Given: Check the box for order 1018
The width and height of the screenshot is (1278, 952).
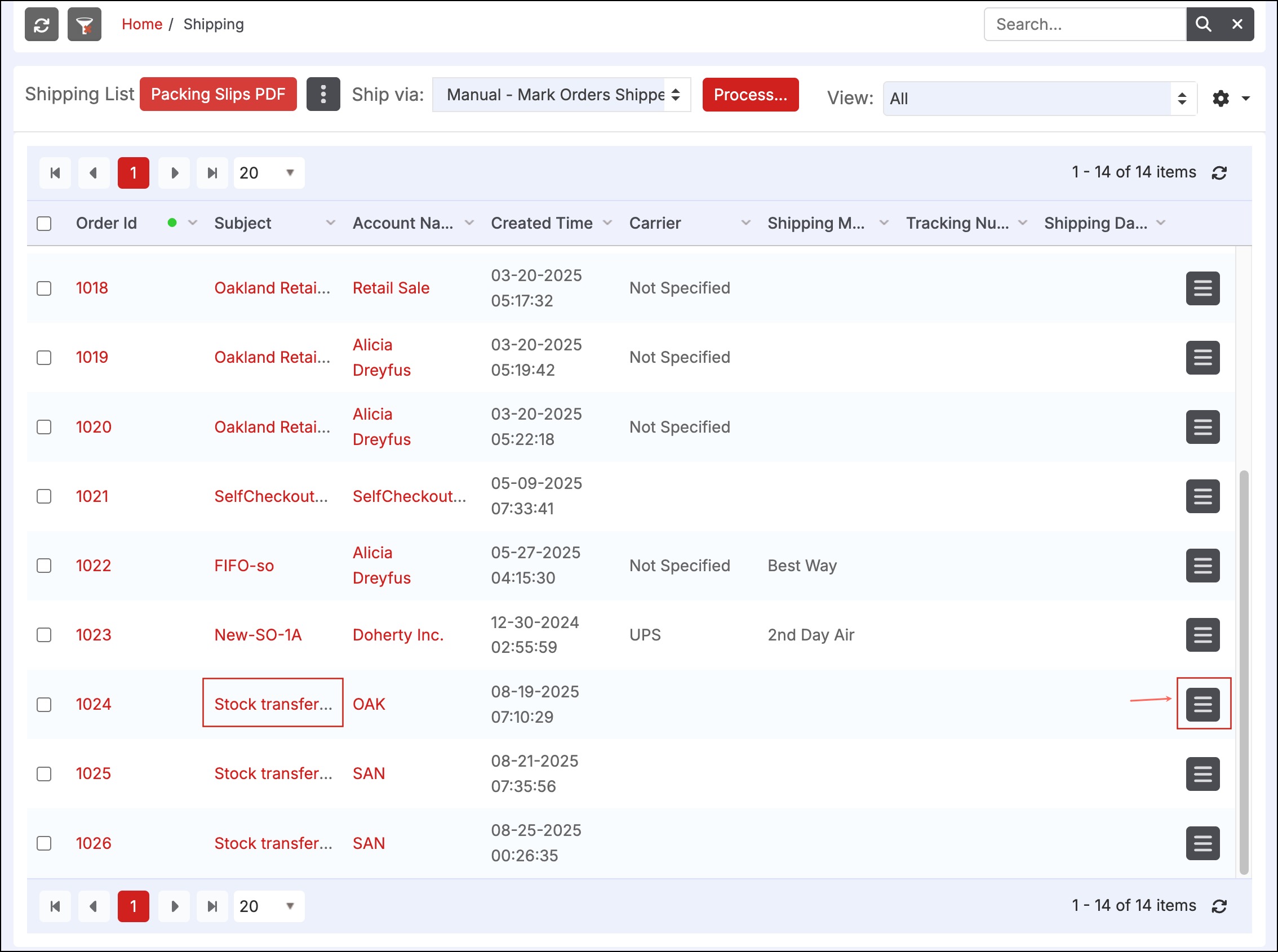Looking at the screenshot, I should (44, 288).
